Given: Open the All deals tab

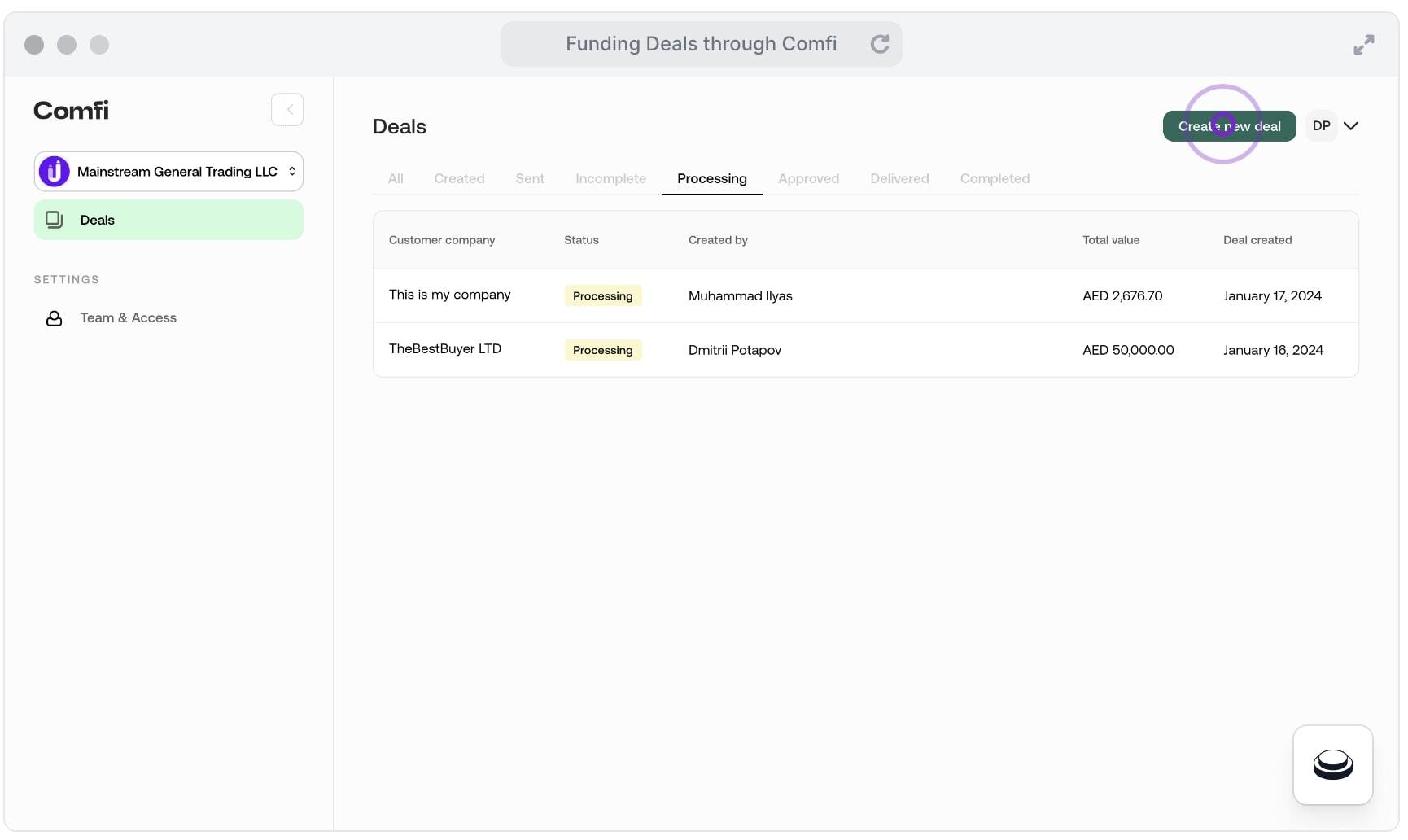Looking at the screenshot, I should pyautogui.click(x=396, y=178).
